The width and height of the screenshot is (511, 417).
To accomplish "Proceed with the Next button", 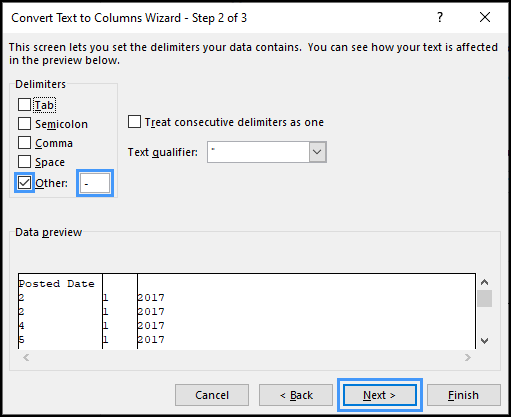I will (380, 395).
